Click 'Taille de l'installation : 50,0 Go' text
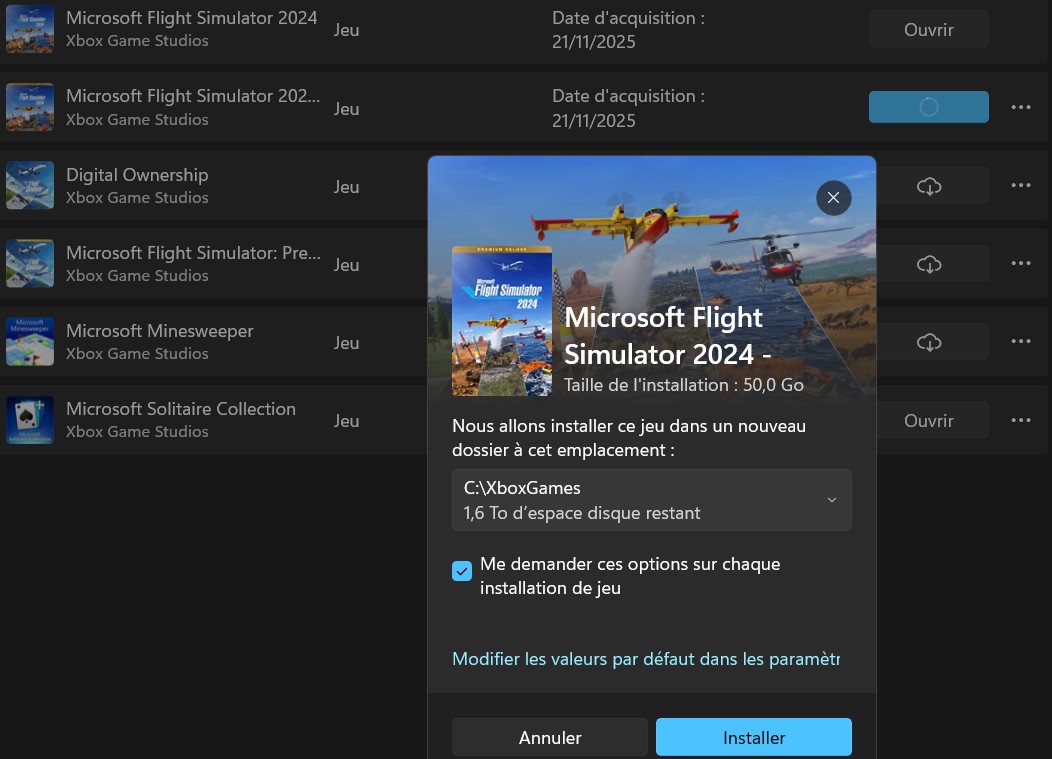Image resolution: width=1052 pixels, height=759 pixels. 684,385
